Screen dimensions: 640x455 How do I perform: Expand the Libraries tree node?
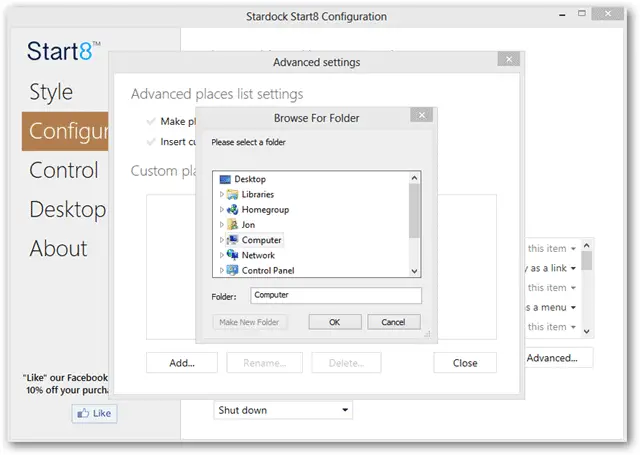coord(222,194)
